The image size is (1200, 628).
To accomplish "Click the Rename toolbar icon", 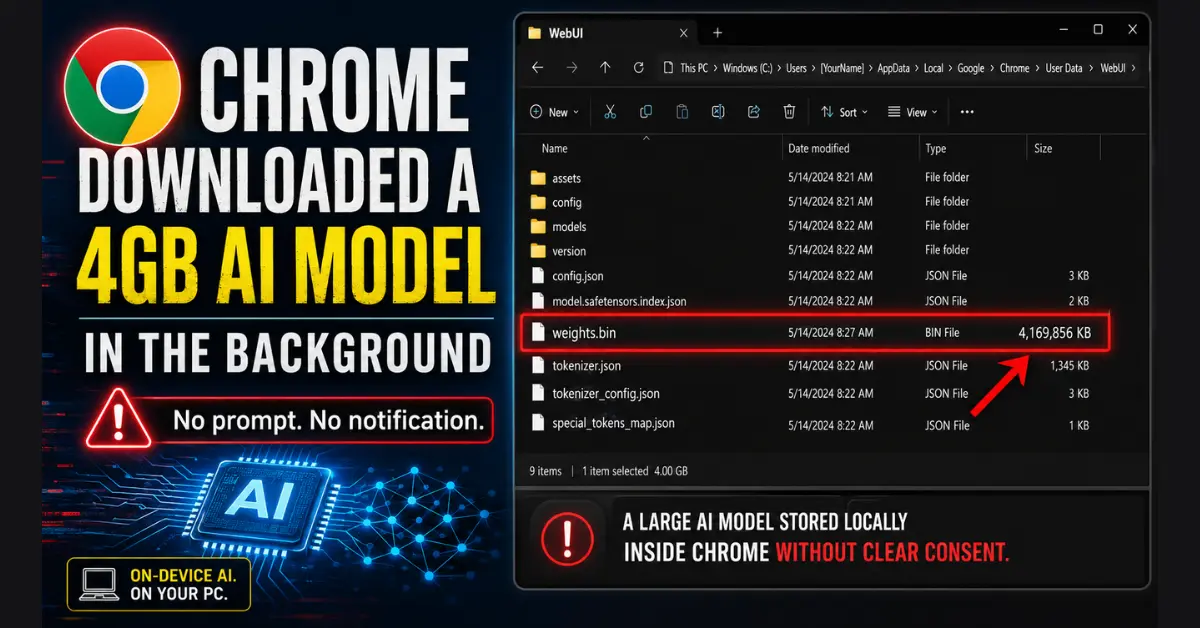I will tap(718, 112).
